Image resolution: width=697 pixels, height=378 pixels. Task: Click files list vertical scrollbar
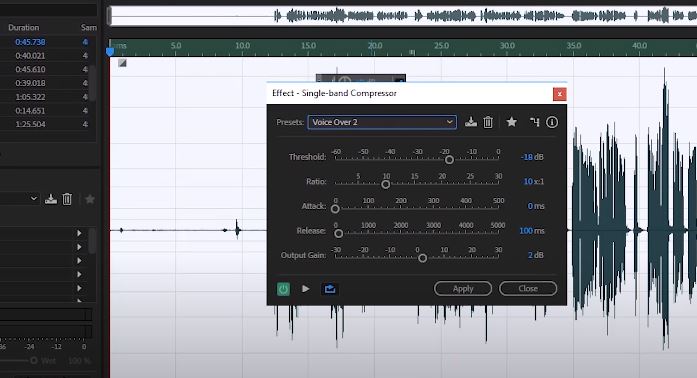(92, 83)
